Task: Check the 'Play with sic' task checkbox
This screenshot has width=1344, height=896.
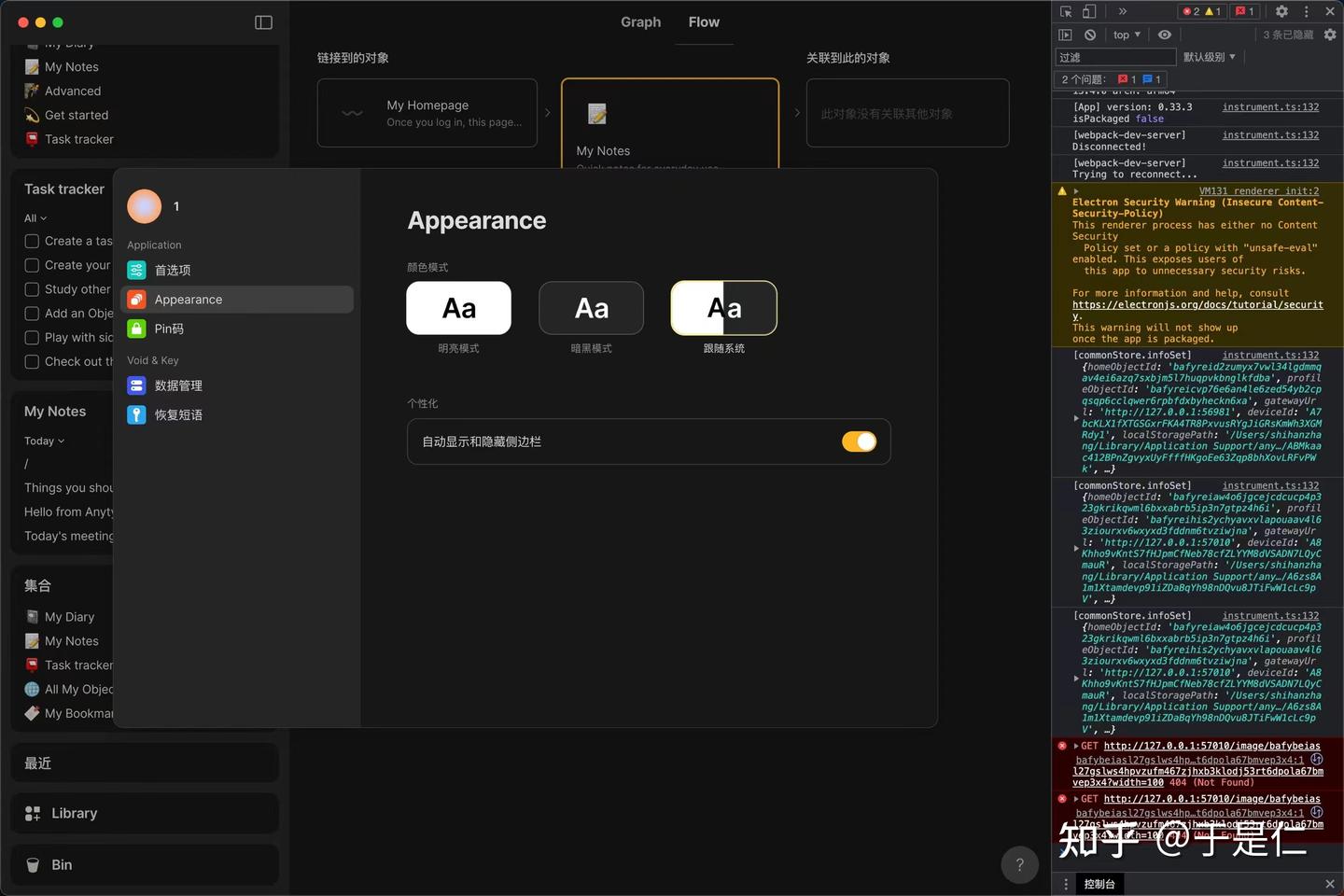Action: 32,338
